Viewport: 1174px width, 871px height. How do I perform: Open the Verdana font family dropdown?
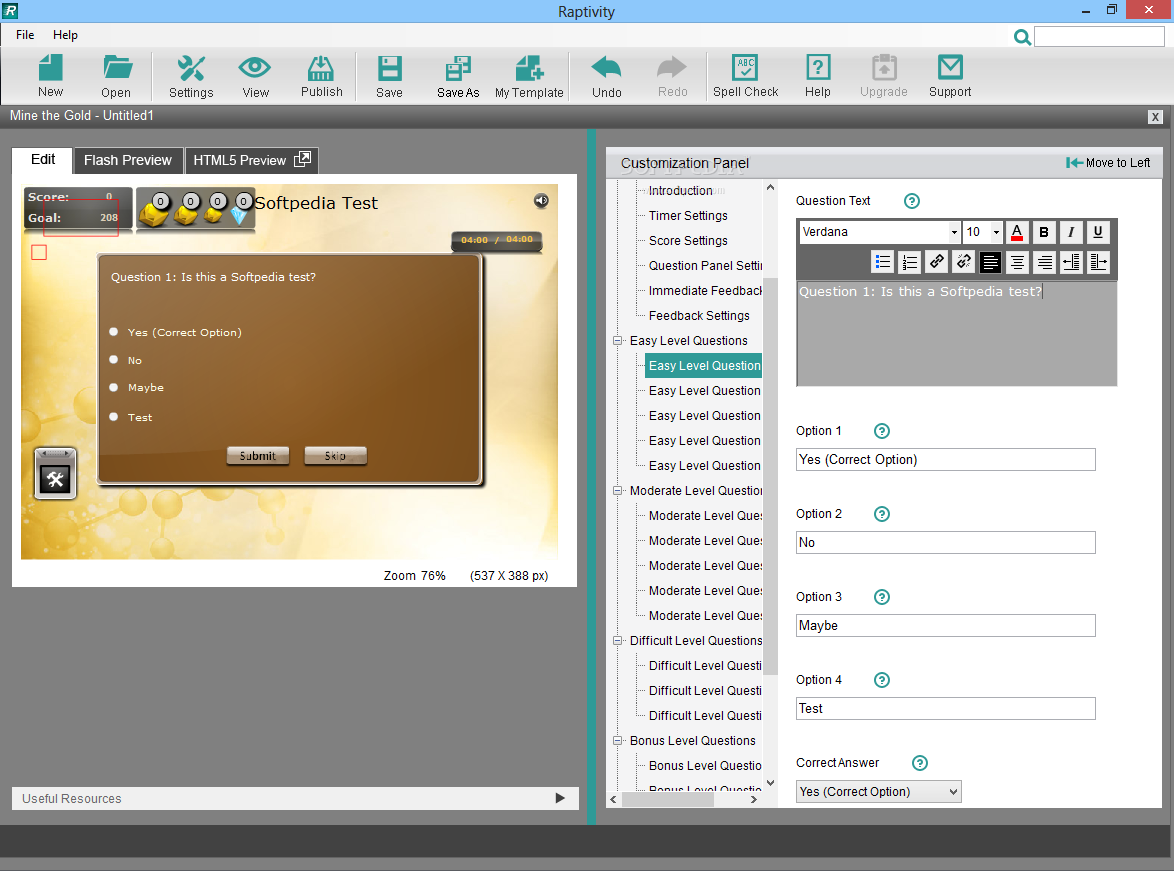pos(954,232)
